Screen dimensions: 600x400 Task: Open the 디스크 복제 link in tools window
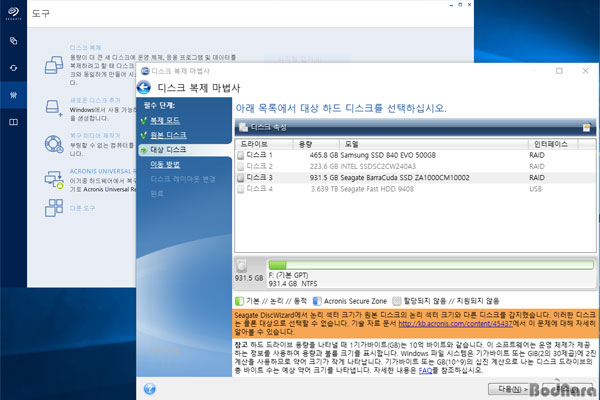pos(85,47)
